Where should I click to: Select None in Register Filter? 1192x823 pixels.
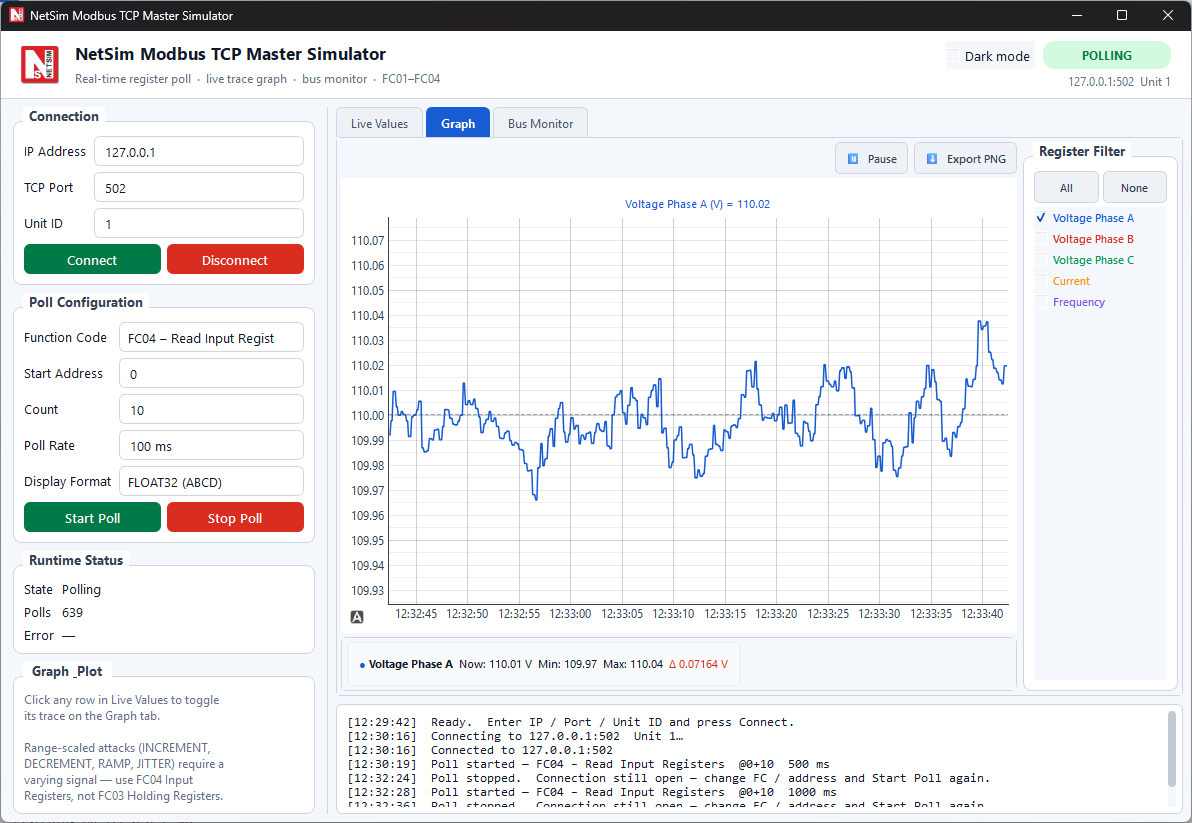1134,188
